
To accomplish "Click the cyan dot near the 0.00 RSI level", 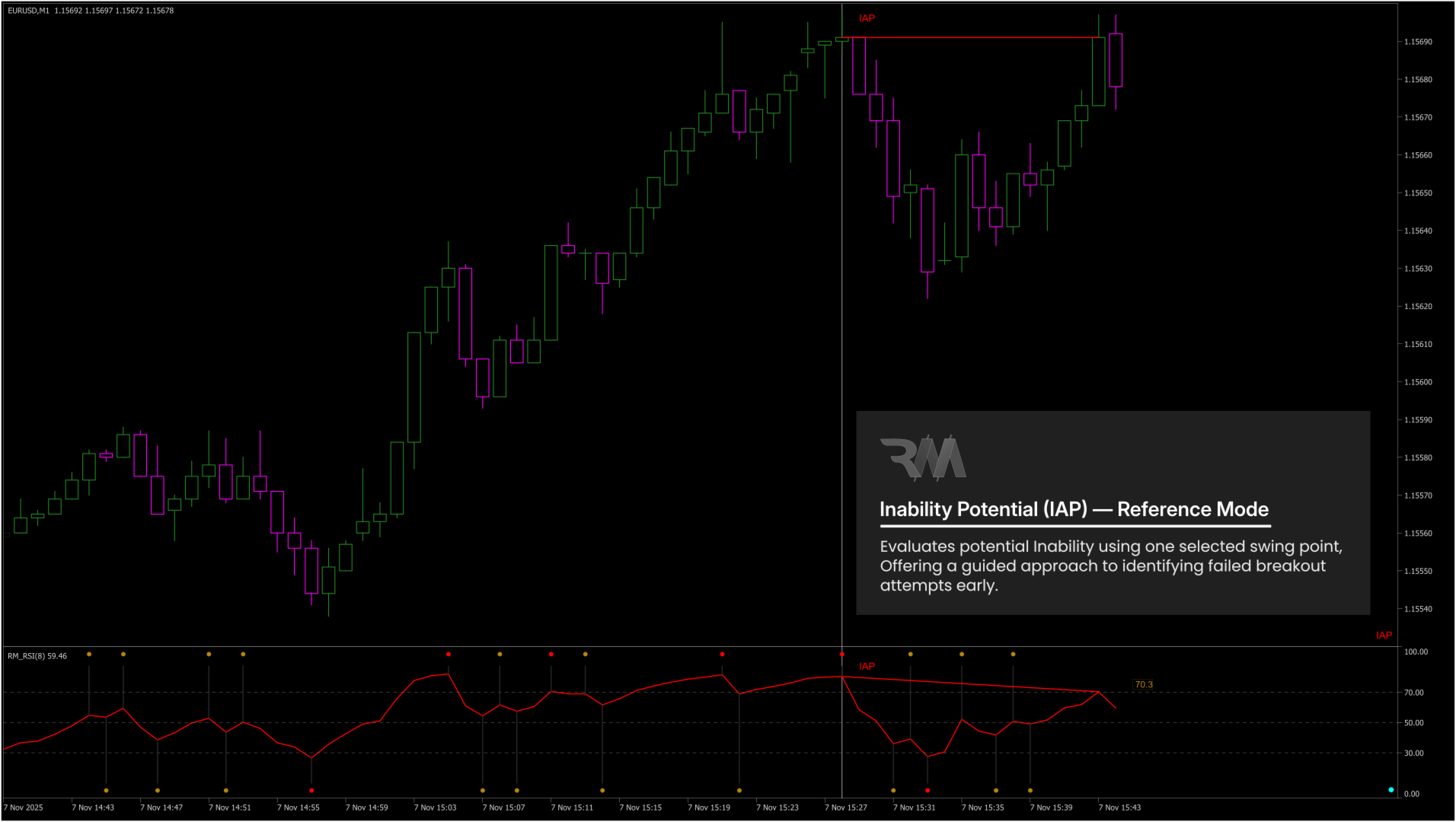I will tap(1391, 790).
